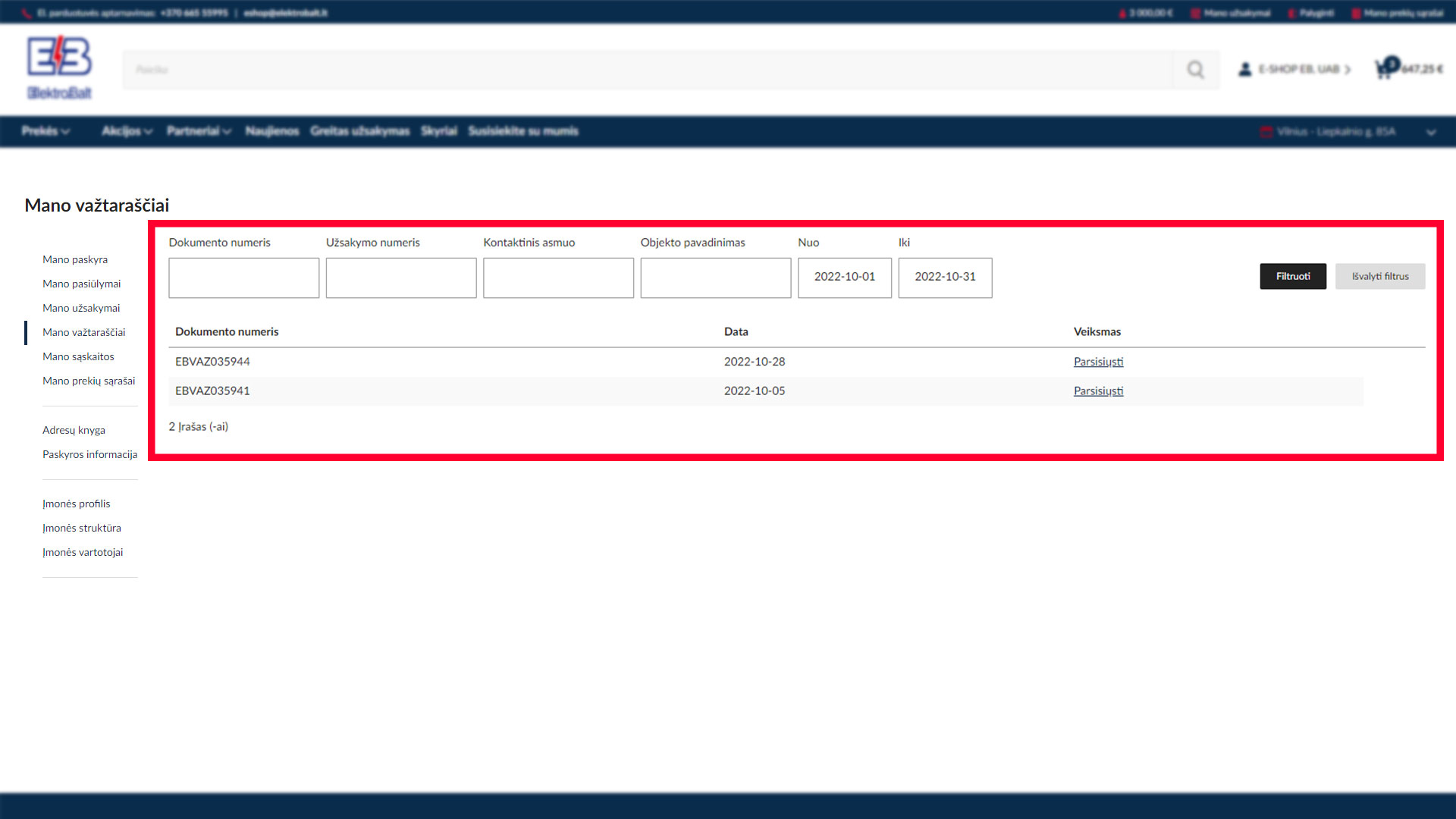Open Mano sąskaitos in sidebar

point(78,356)
